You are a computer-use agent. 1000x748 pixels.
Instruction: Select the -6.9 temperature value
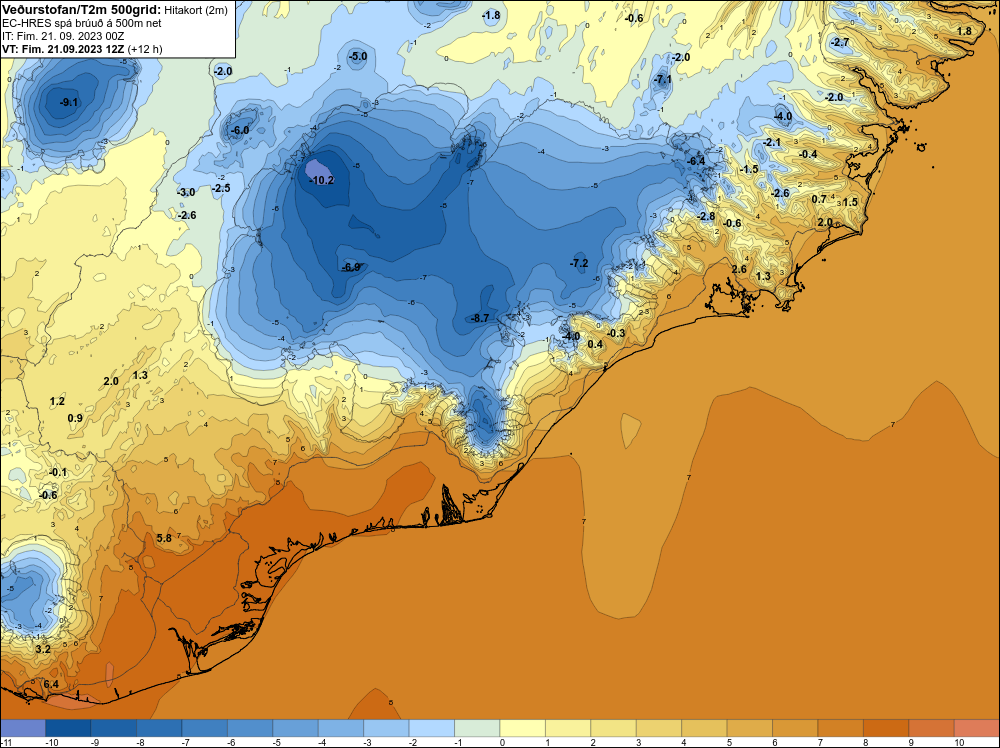[351, 267]
